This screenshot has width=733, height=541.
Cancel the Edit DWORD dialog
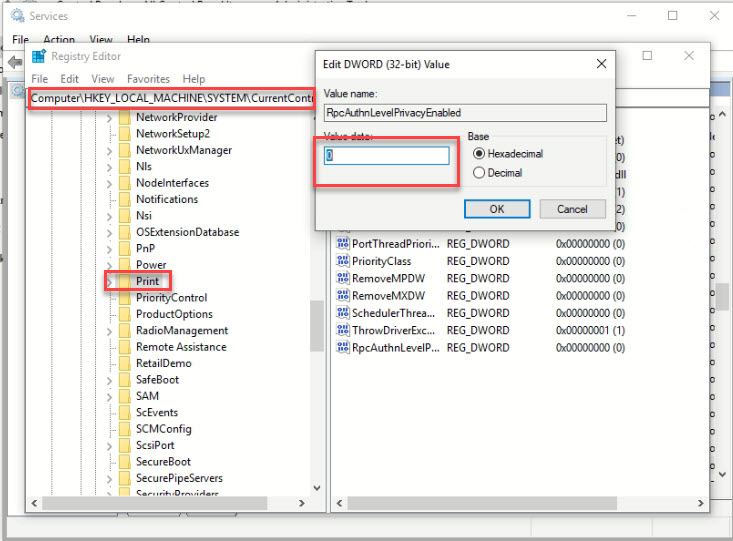click(x=572, y=209)
